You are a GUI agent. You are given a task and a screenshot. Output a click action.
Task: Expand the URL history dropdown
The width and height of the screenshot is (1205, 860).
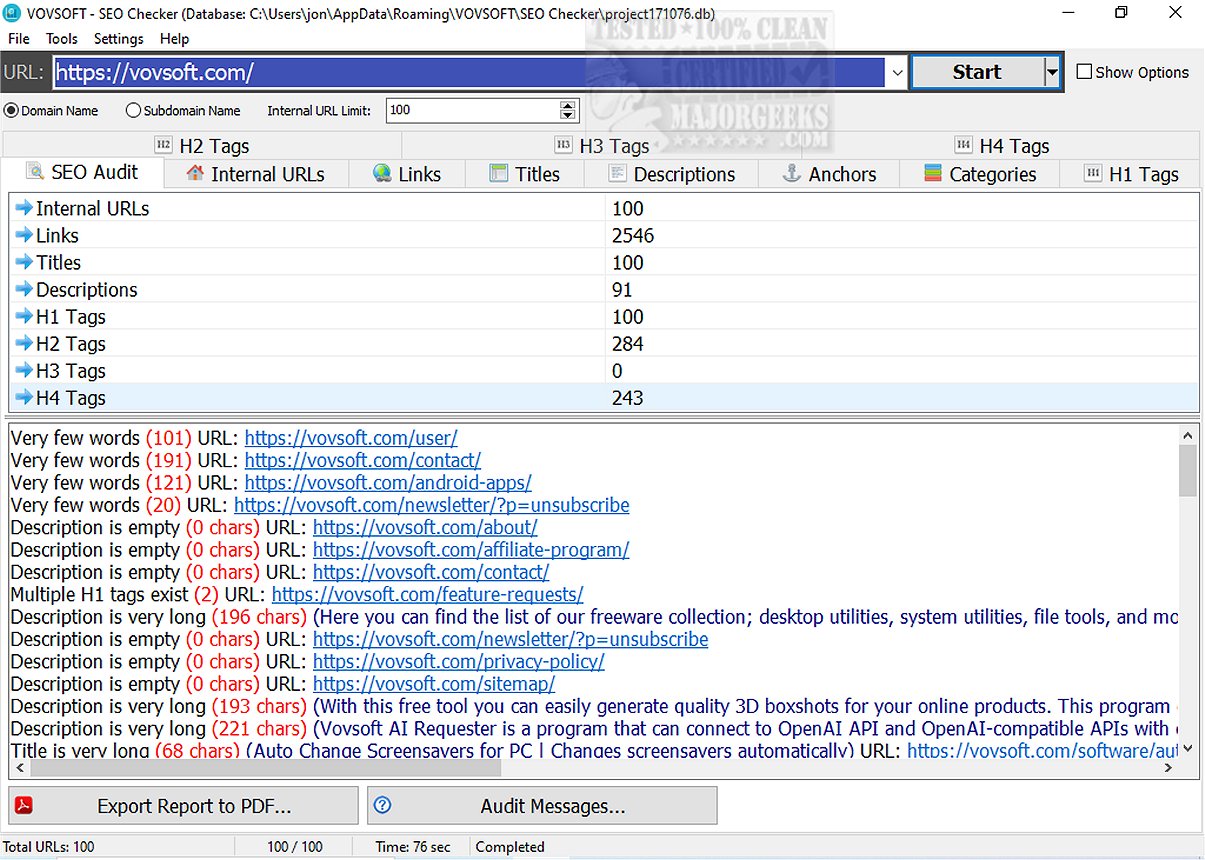click(x=897, y=72)
